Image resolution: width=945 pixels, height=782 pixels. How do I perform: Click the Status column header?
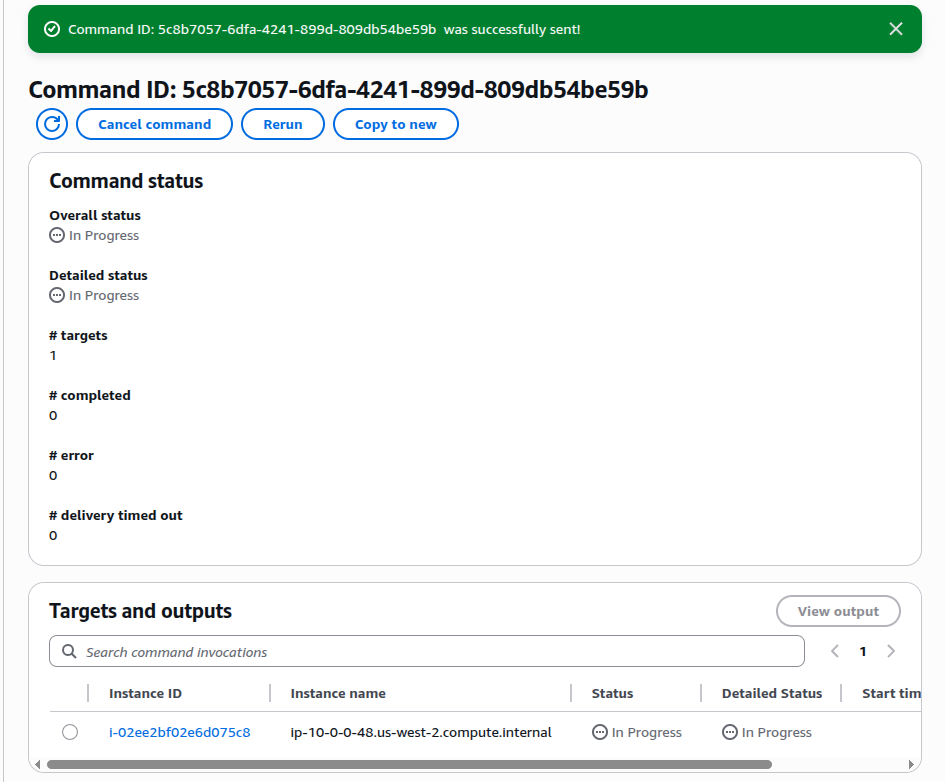click(x=612, y=693)
